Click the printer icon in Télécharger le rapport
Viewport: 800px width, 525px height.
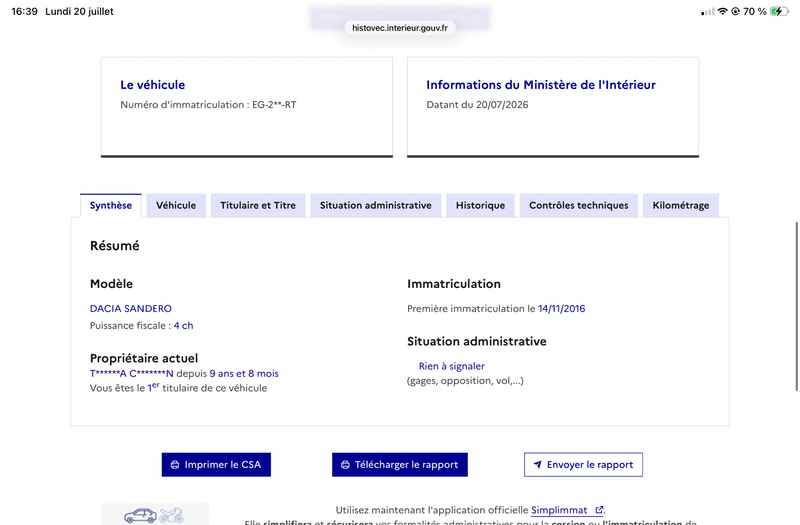pos(345,465)
